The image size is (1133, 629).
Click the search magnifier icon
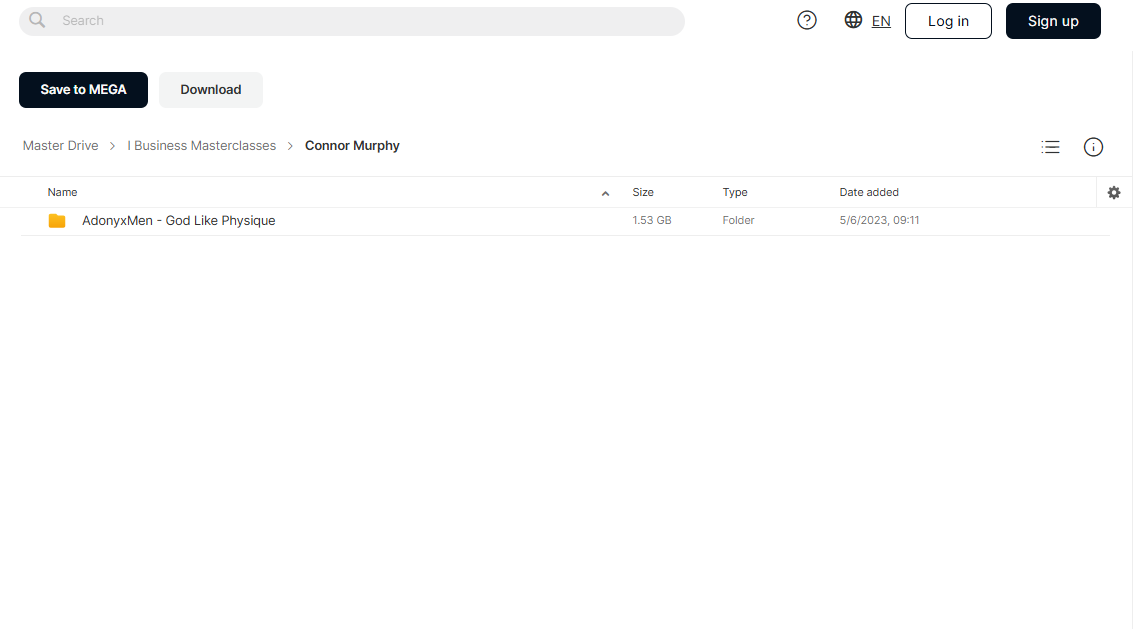(37, 20)
